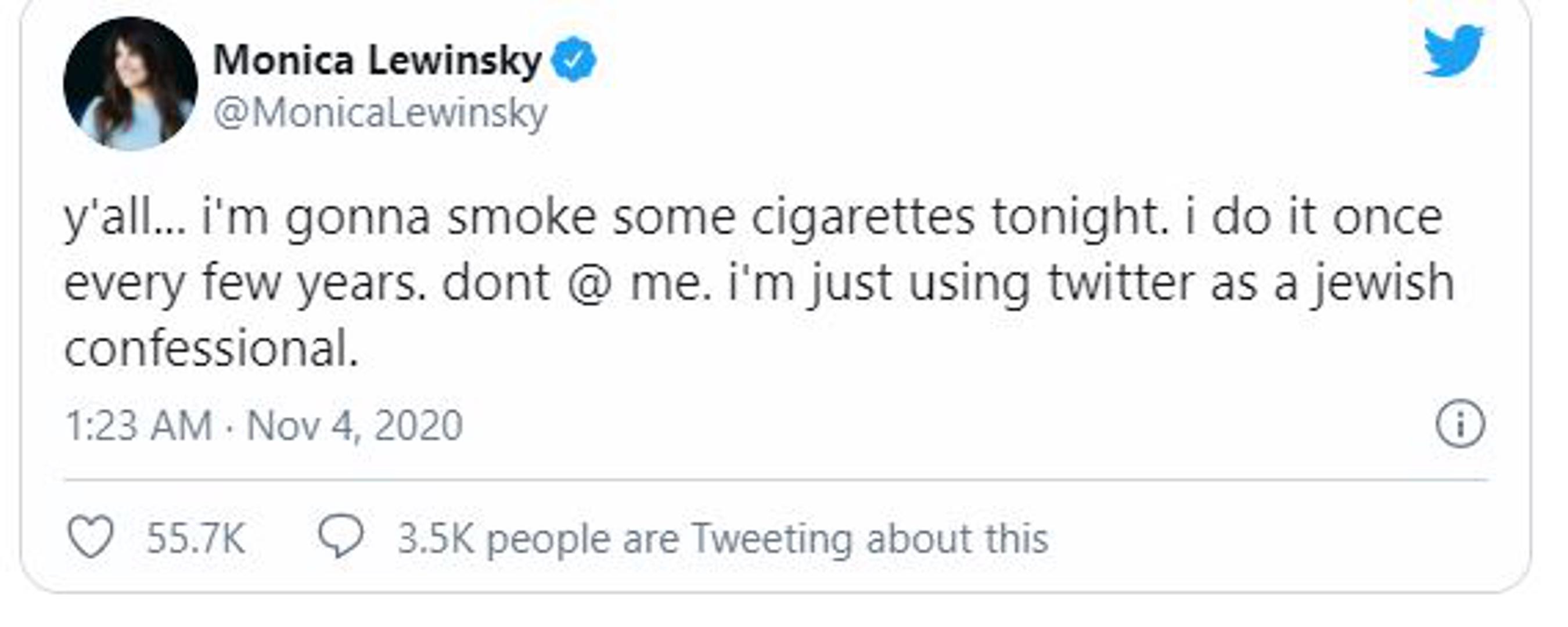
Task: Like the tweet with the heart icon
Action: (91, 537)
